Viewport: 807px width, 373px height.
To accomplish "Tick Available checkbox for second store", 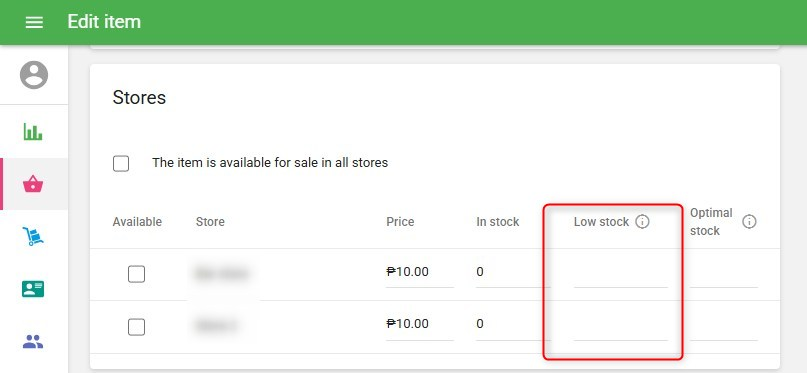I will 136,327.
